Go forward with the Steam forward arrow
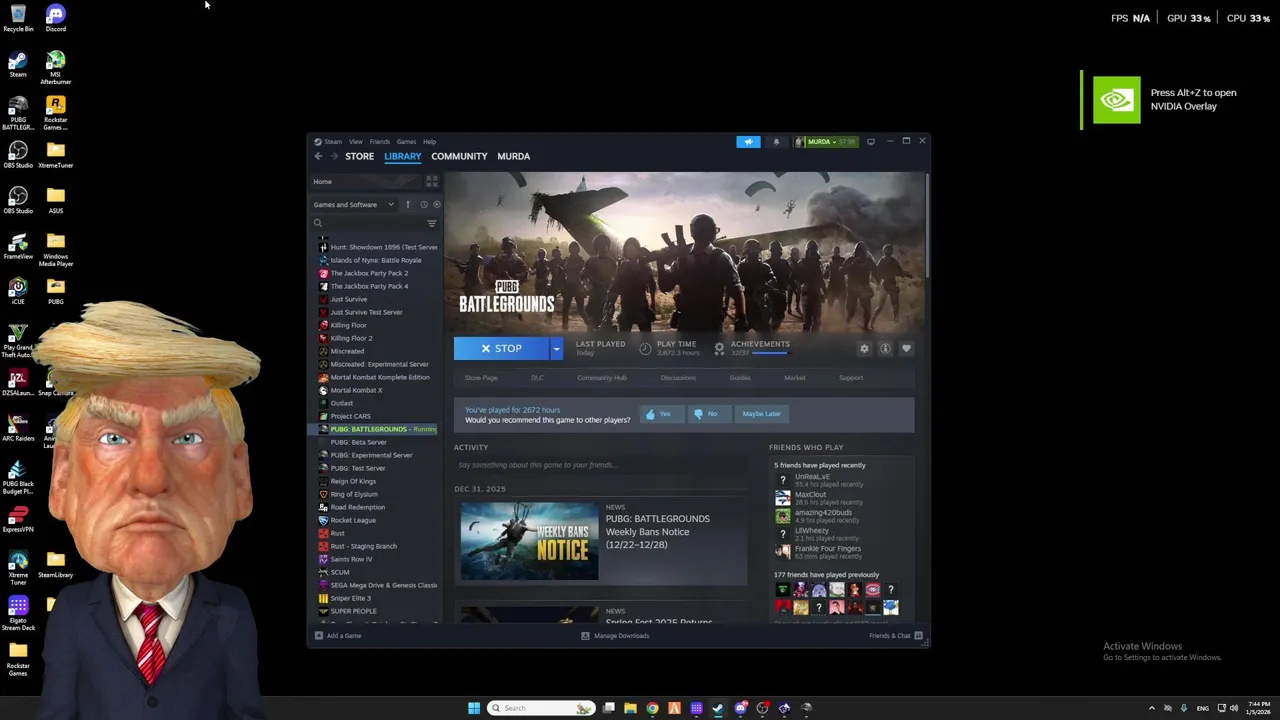 [x=334, y=156]
